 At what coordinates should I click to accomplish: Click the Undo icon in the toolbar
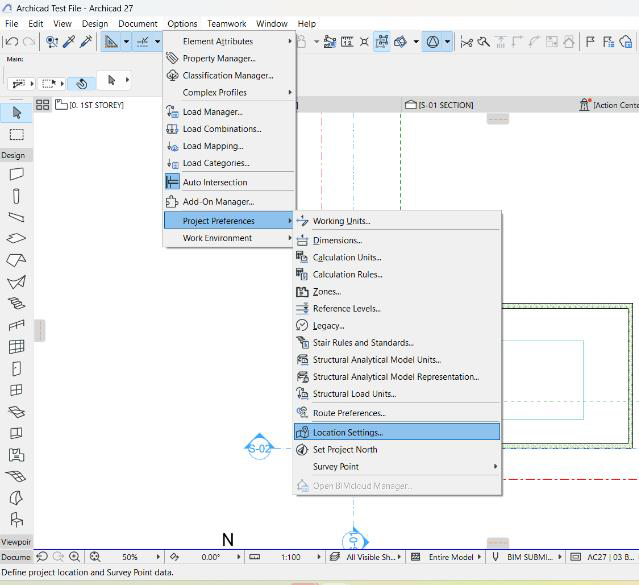[11, 42]
